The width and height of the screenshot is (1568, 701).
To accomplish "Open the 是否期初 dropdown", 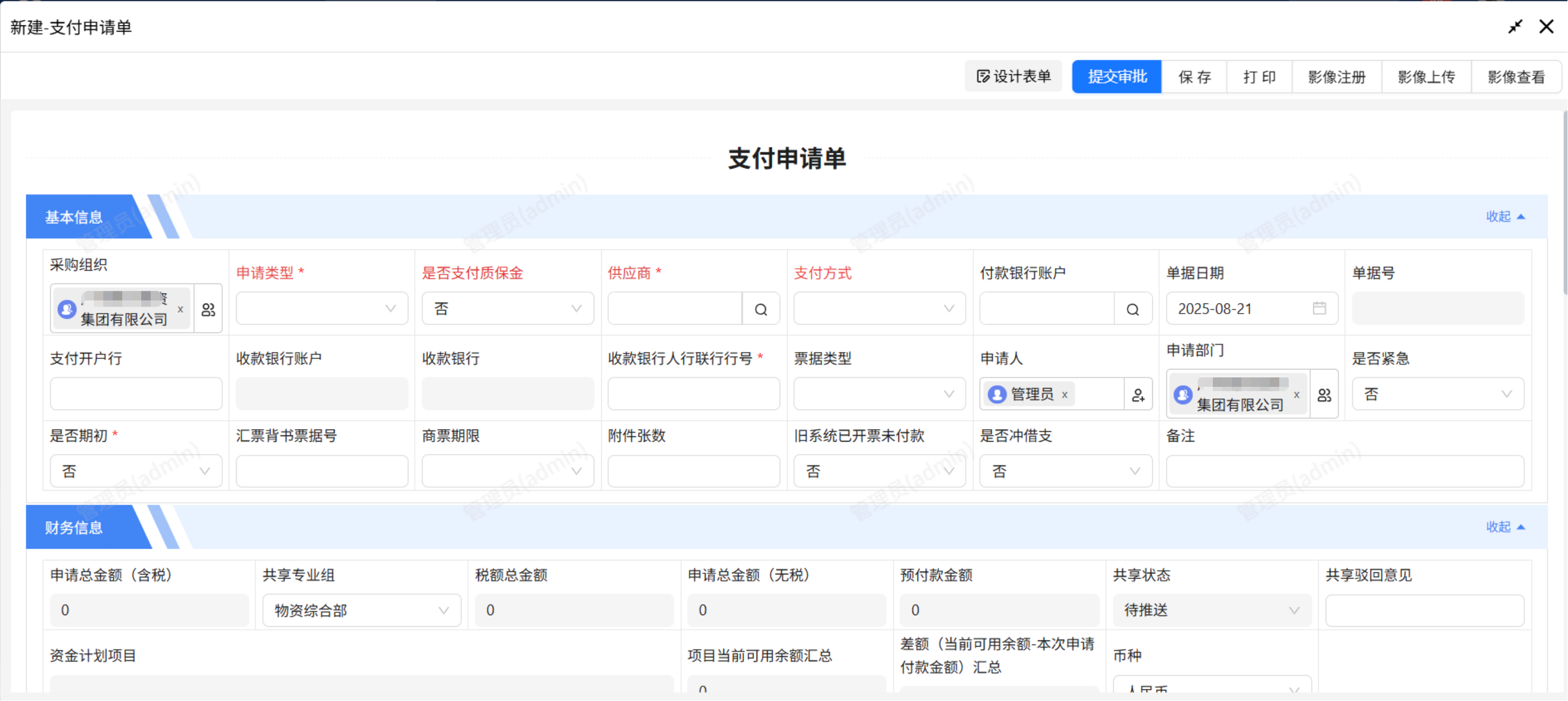I will coord(136,471).
